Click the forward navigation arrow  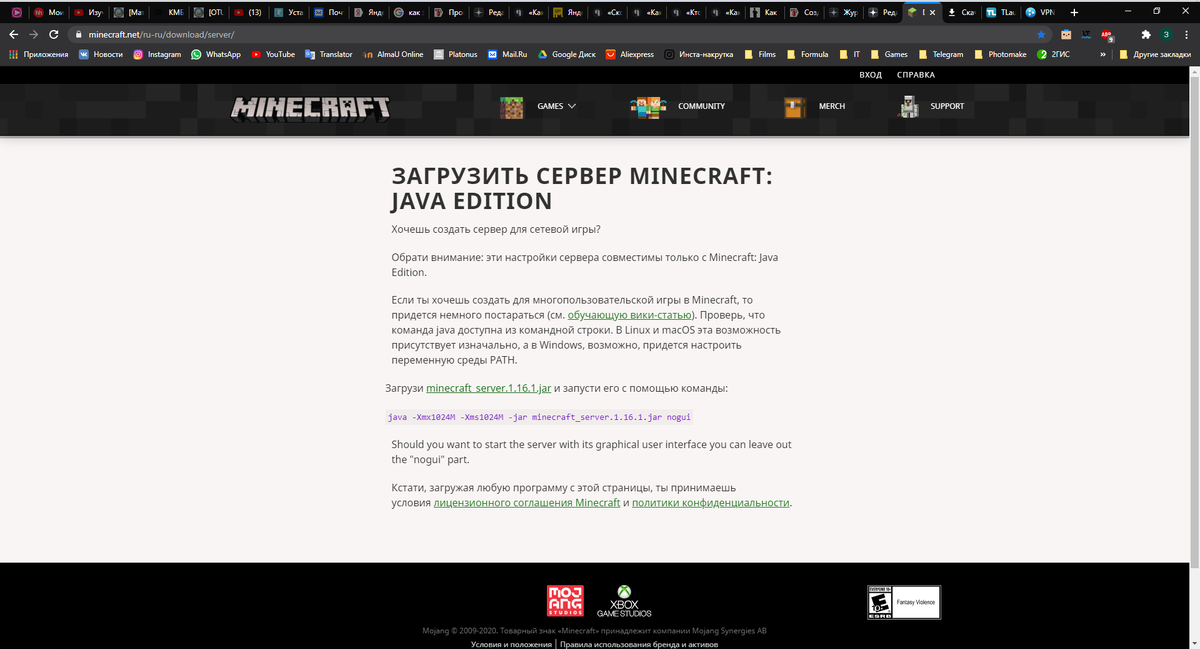point(34,34)
